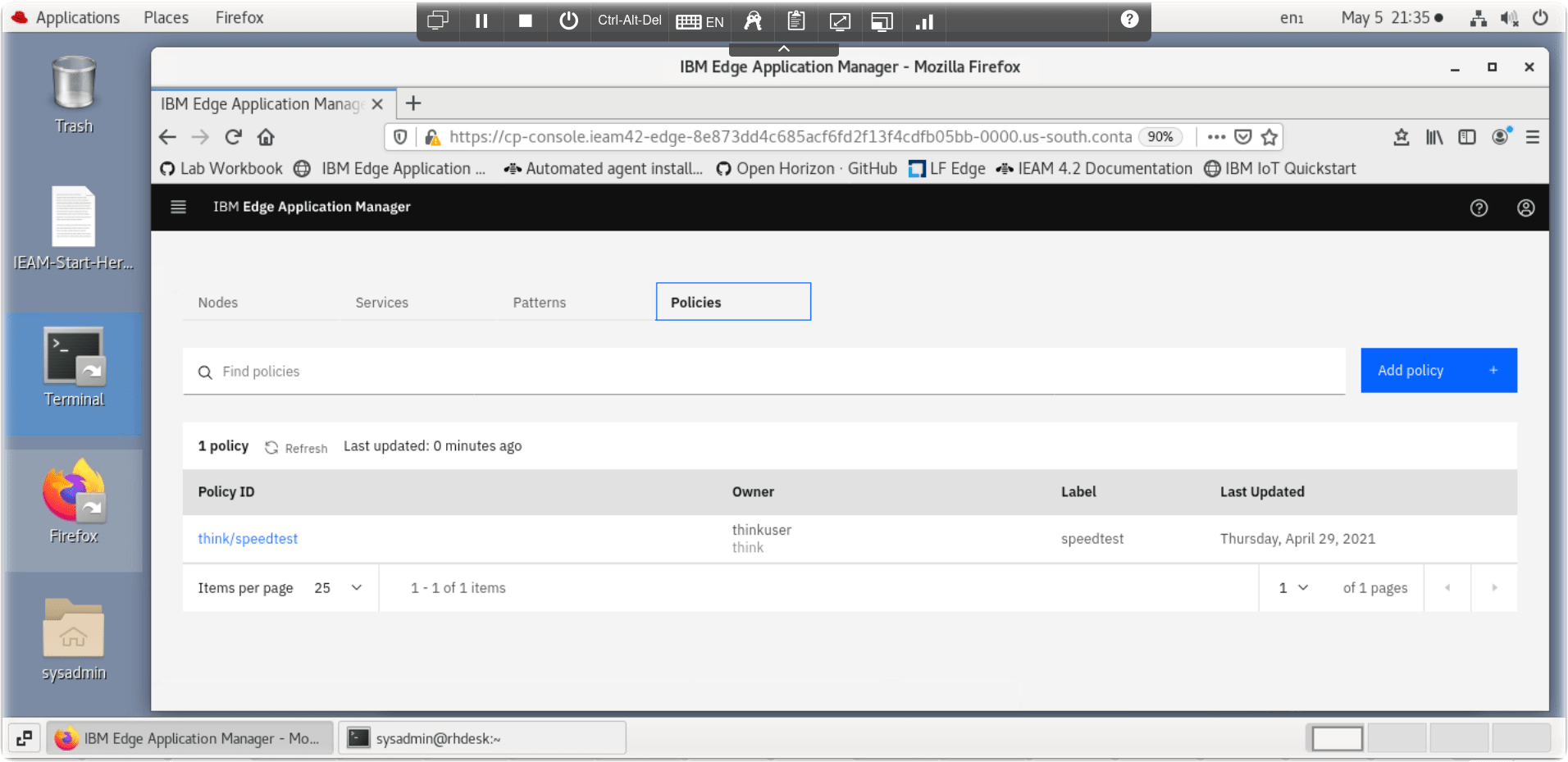Open the Firefox library icon
This screenshot has width=1568, height=762.
1434,137
